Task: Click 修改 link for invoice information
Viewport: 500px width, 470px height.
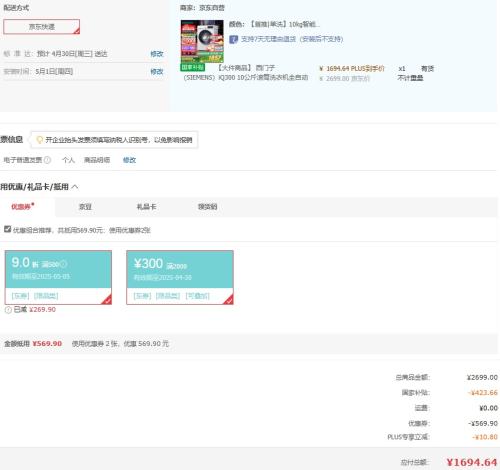Action: [129, 160]
